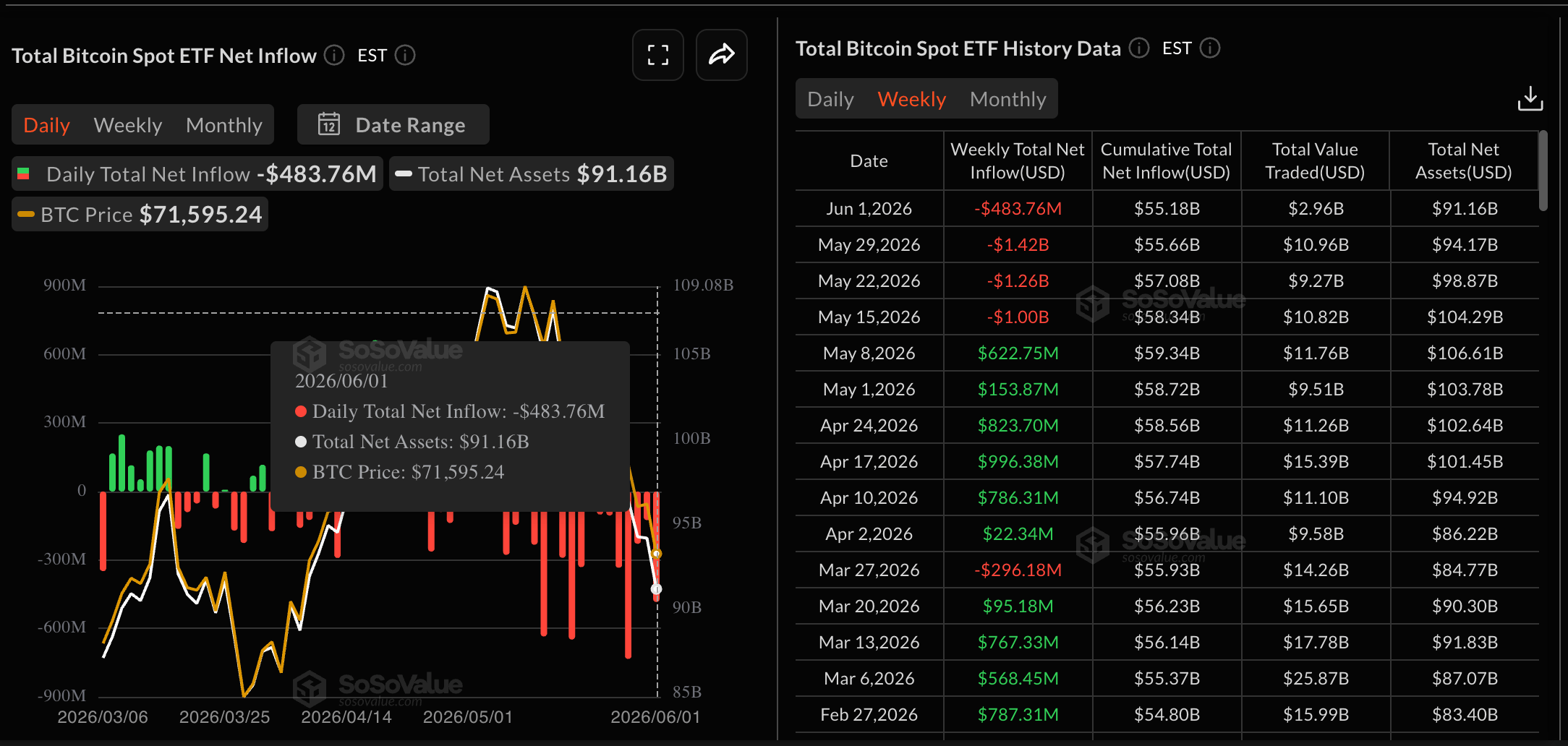Switch chart to Weekly view
Viewport: 1568px width, 746px height.
coord(128,125)
